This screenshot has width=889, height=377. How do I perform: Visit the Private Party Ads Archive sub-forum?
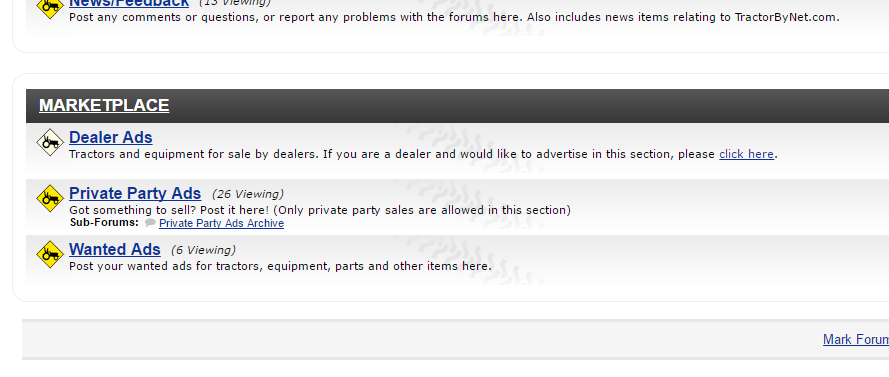point(221,223)
